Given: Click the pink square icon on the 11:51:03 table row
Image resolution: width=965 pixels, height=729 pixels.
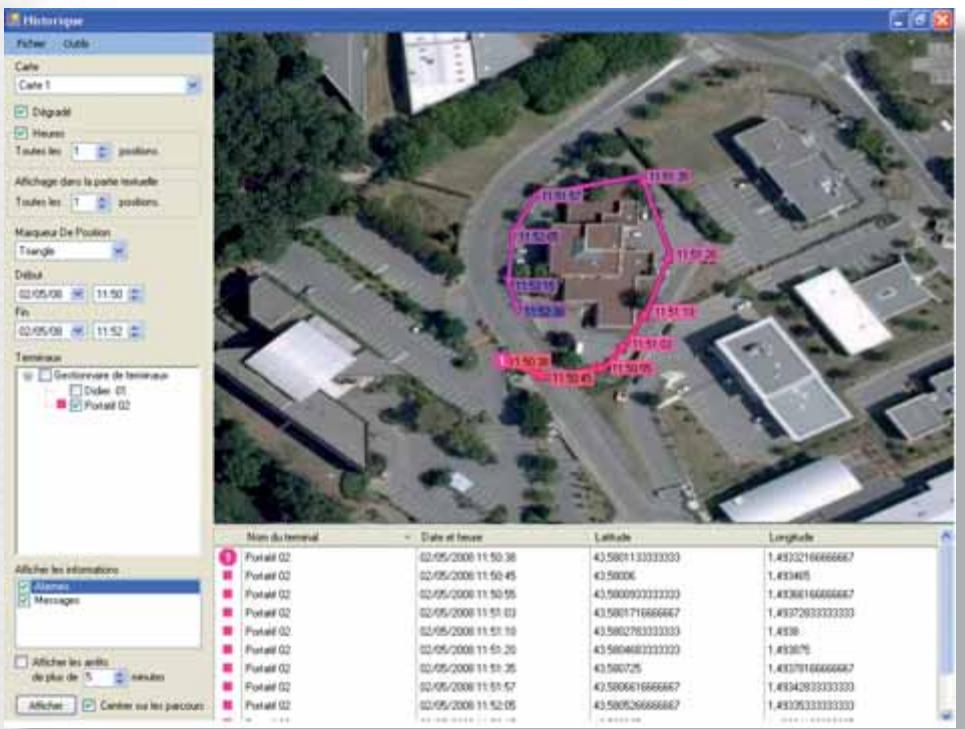Looking at the screenshot, I should [x=228, y=613].
